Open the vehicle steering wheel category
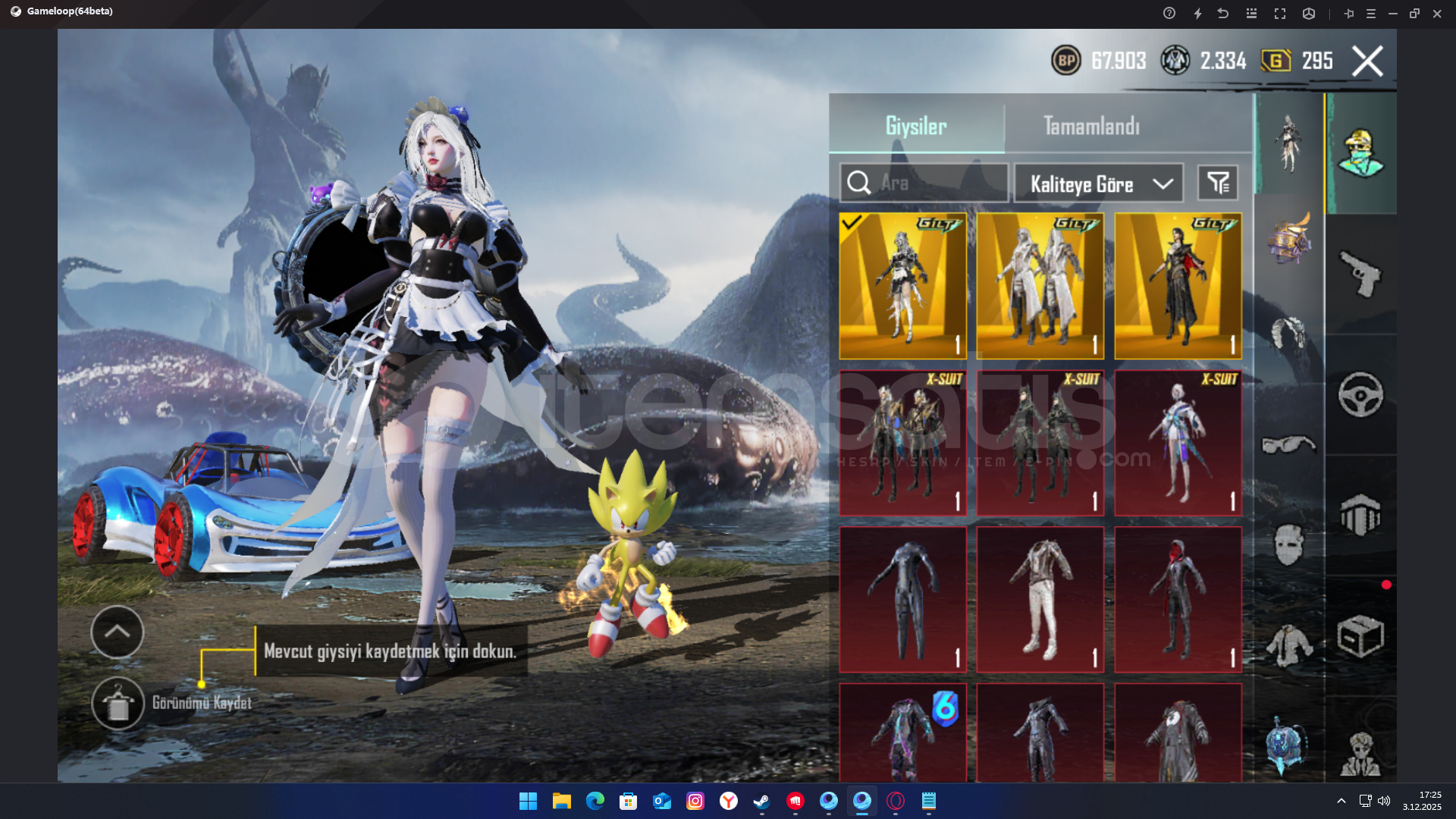The height and width of the screenshot is (819, 1456). (x=1360, y=395)
